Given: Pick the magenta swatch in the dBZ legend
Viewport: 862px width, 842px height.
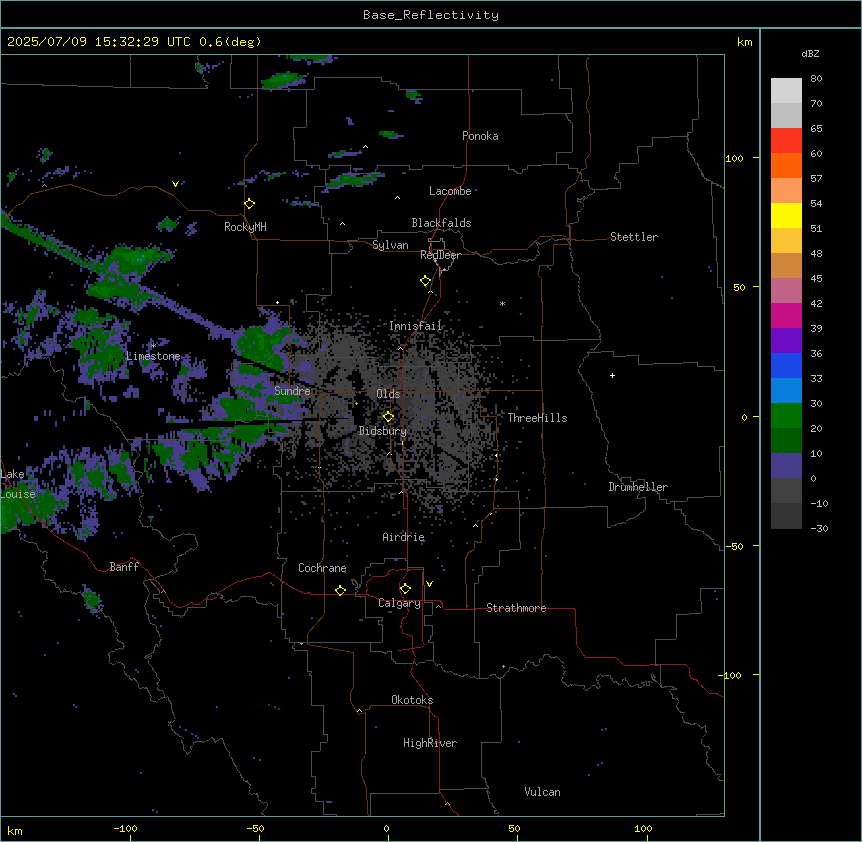Looking at the screenshot, I should [x=786, y=315].
